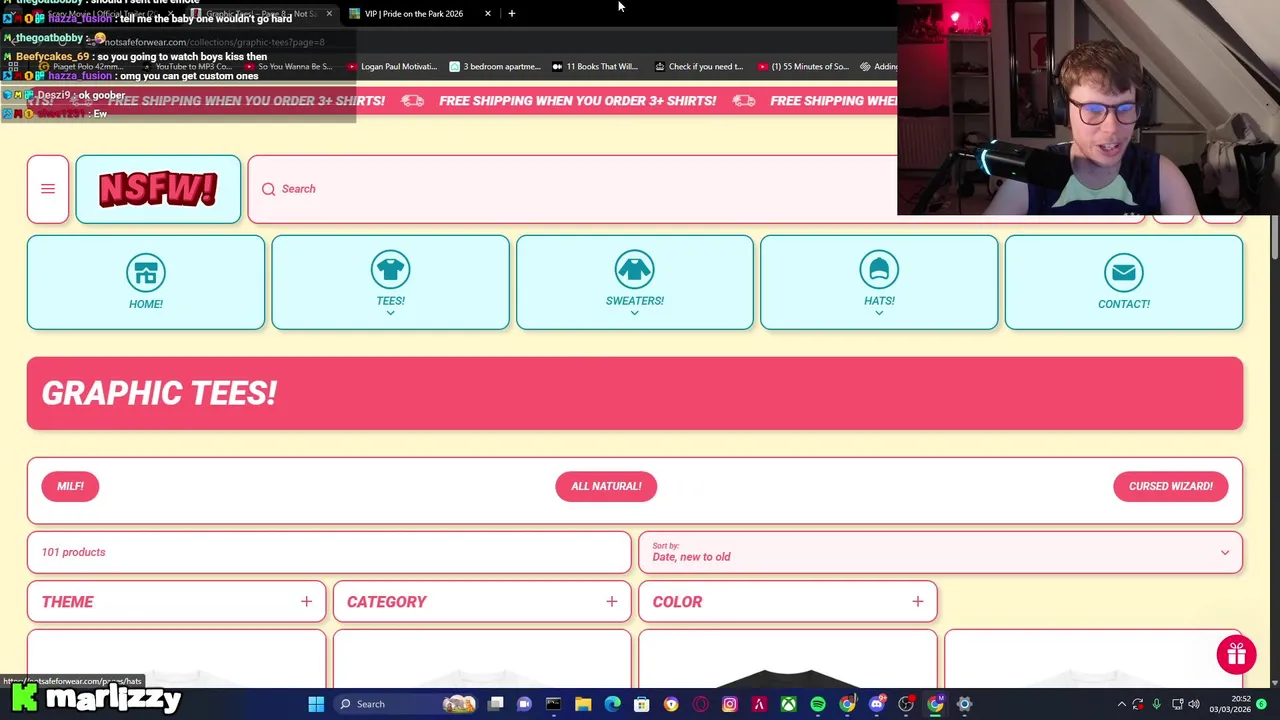Filter by the MILF! tag button
The image size is (1280, 720).
(x=70, y=486)
